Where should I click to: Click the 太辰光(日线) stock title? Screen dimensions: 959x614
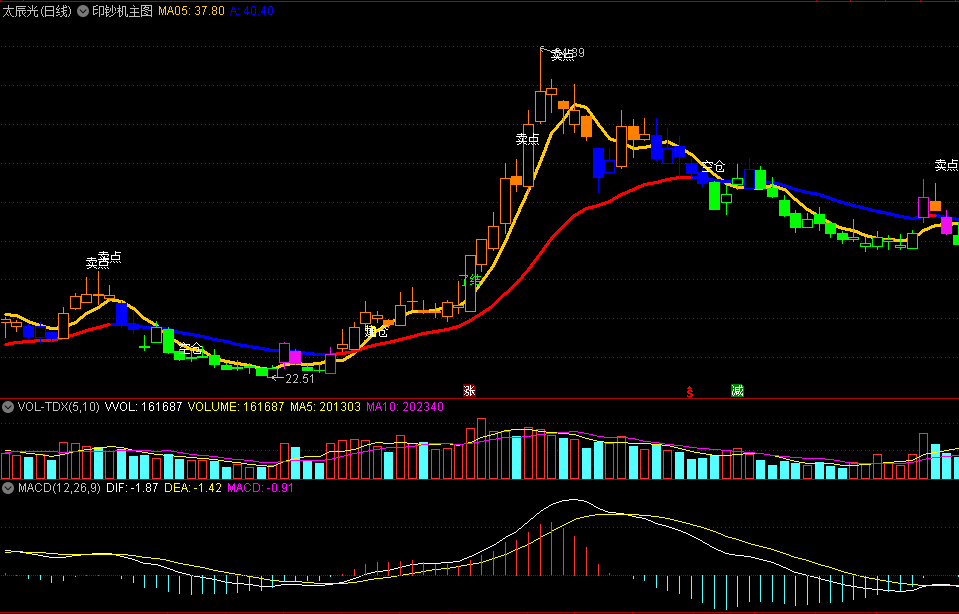click(38, 11)
